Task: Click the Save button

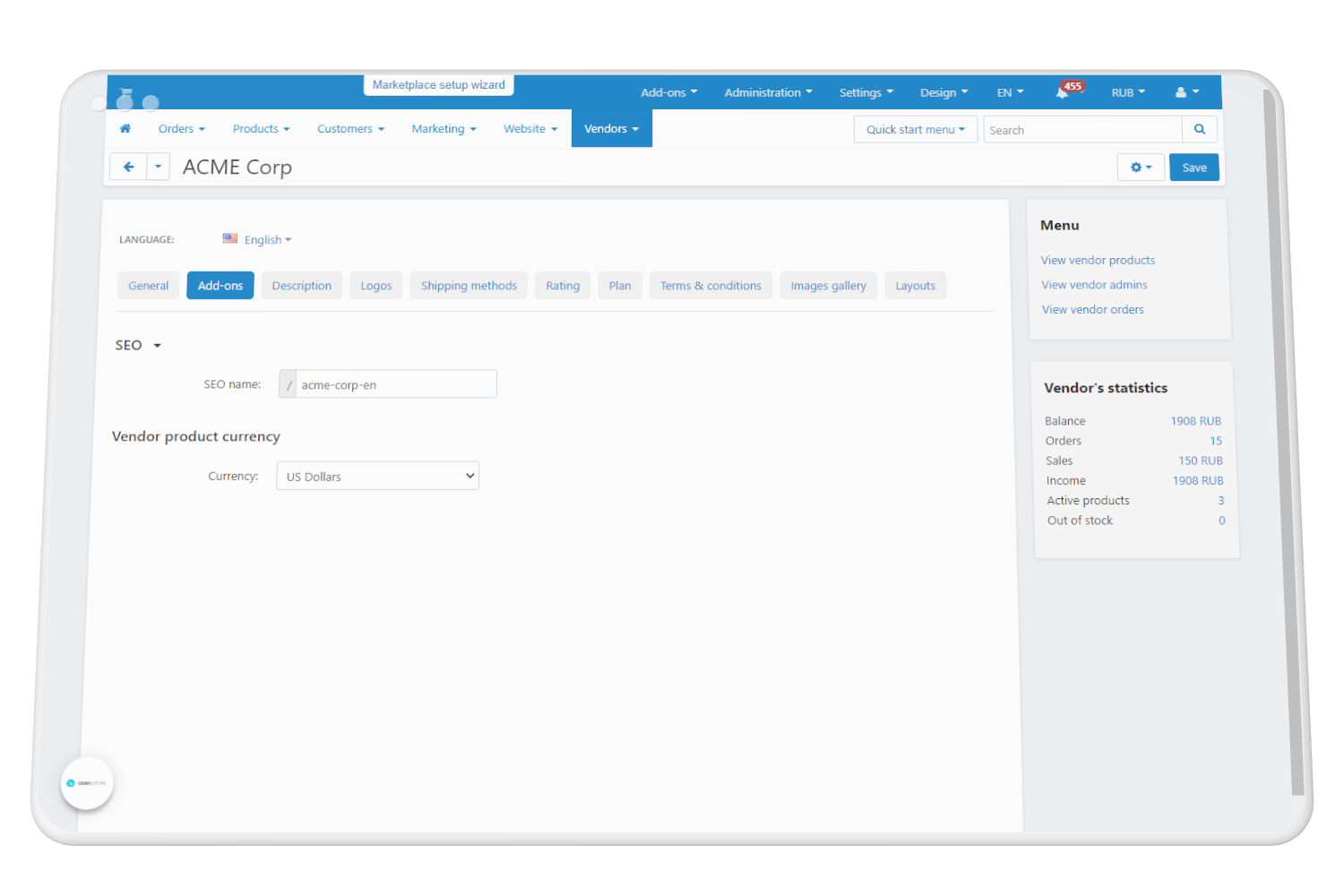Action: coord(1194,168)
